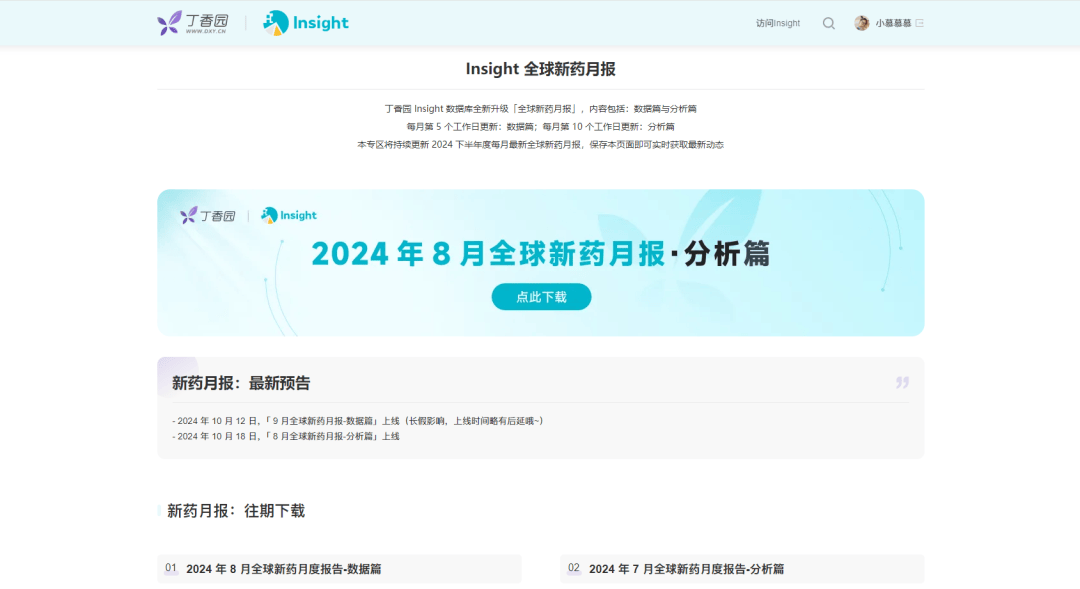Click the list icon beside username 小慕慕慕
1080x589 pixels.
click(x=921, y=23)
